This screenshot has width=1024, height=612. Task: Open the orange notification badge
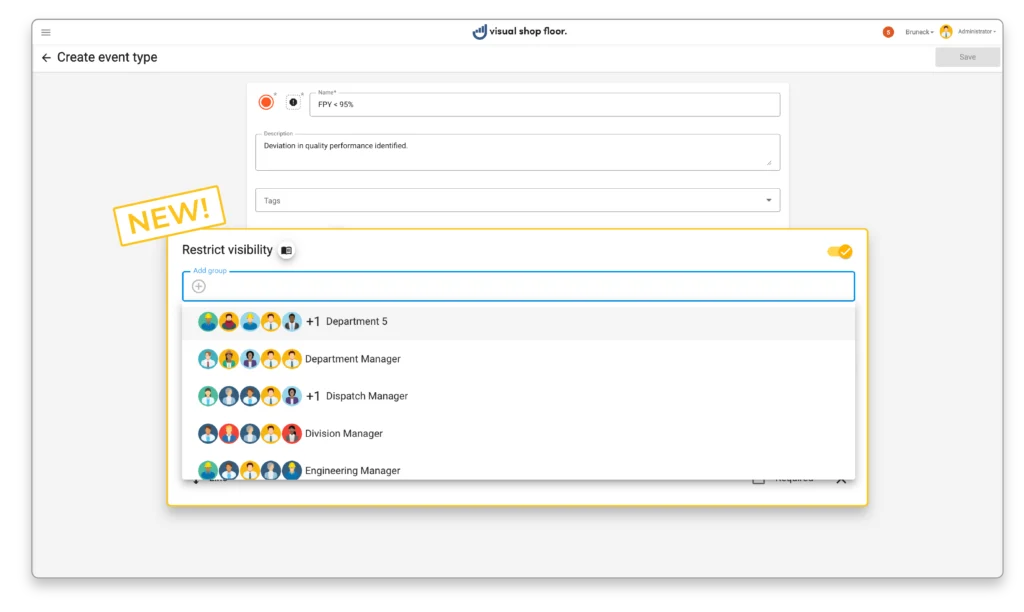point(887,32)
